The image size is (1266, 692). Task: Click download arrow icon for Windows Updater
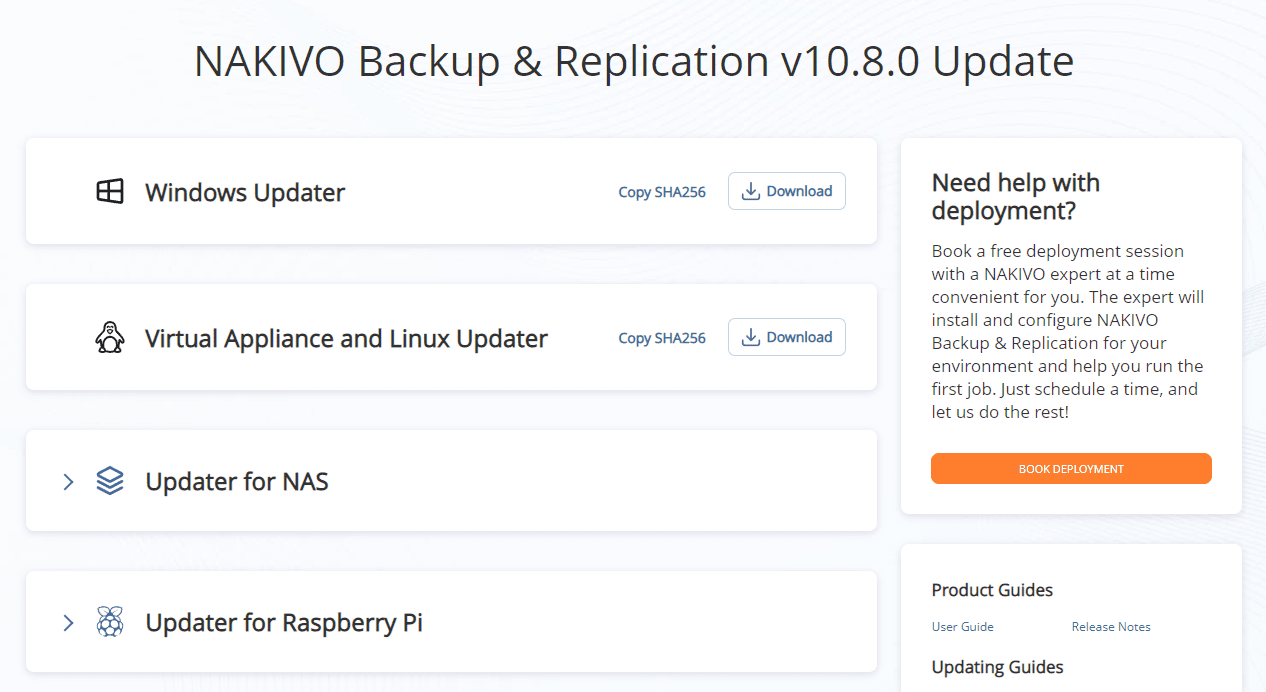[x=751, y=191]
